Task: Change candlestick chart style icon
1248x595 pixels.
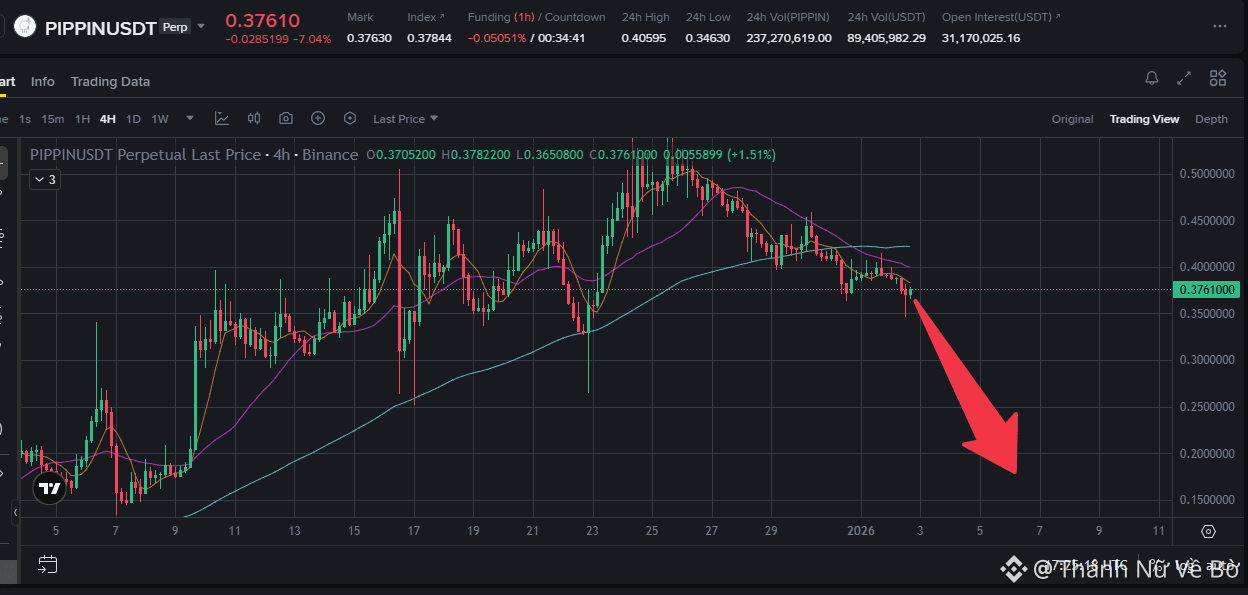Action: 254,118
